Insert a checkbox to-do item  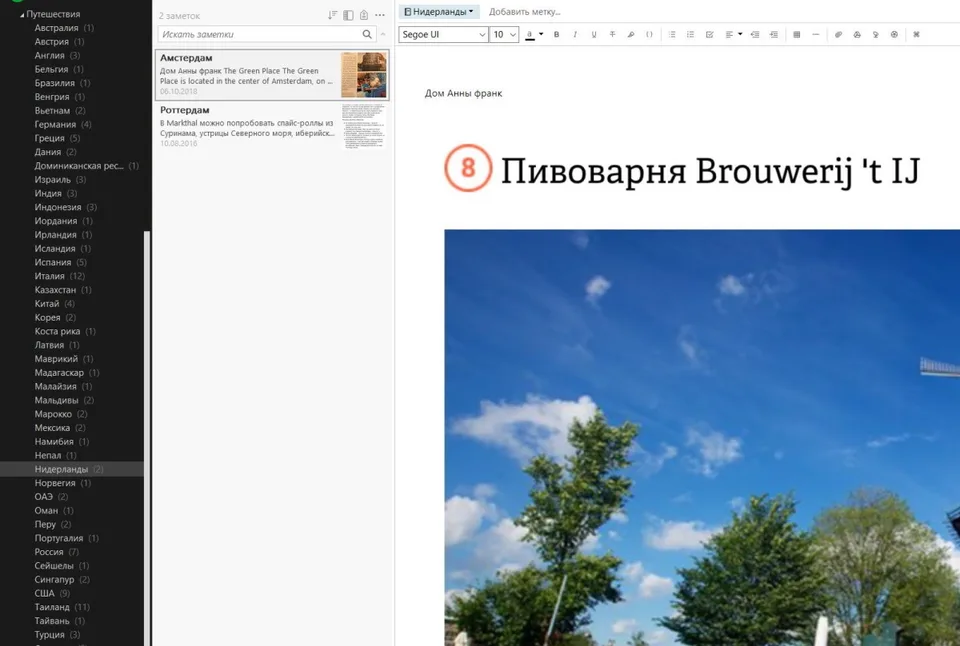[x=710, y=34]
